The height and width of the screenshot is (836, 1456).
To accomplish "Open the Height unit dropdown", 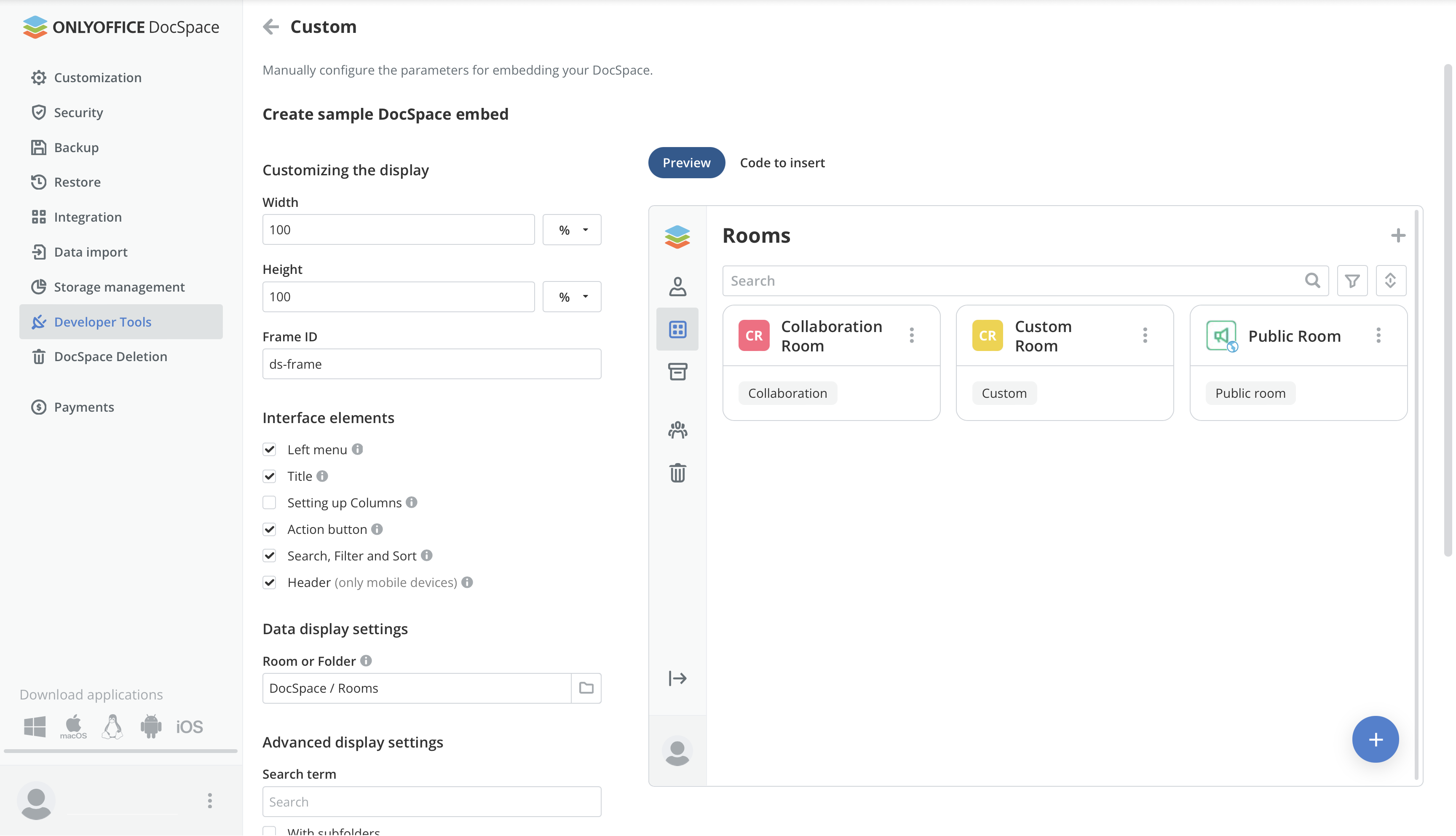I will [x=572, y=297].
